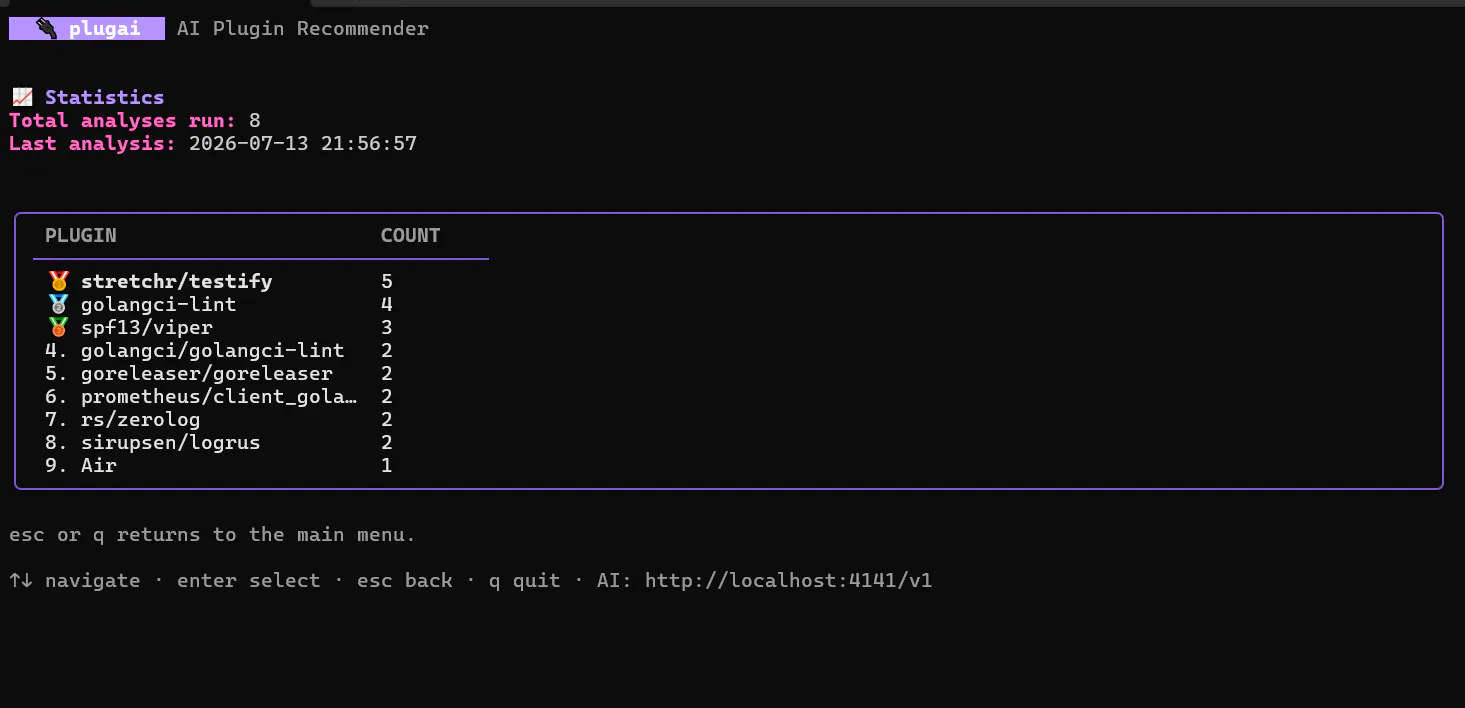1465x708 pixels.
Task: Click count 1 for Air
Action: coord(387,465)
